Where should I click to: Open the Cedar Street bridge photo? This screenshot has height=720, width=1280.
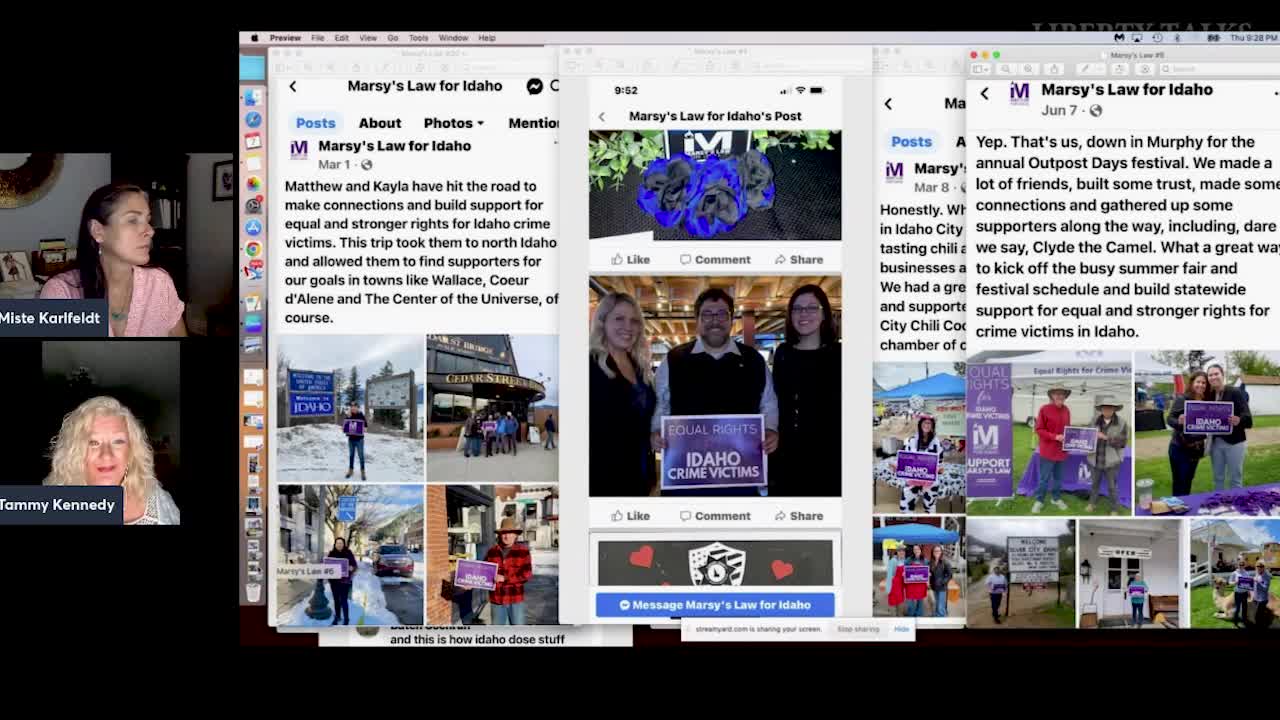[492, 408]
